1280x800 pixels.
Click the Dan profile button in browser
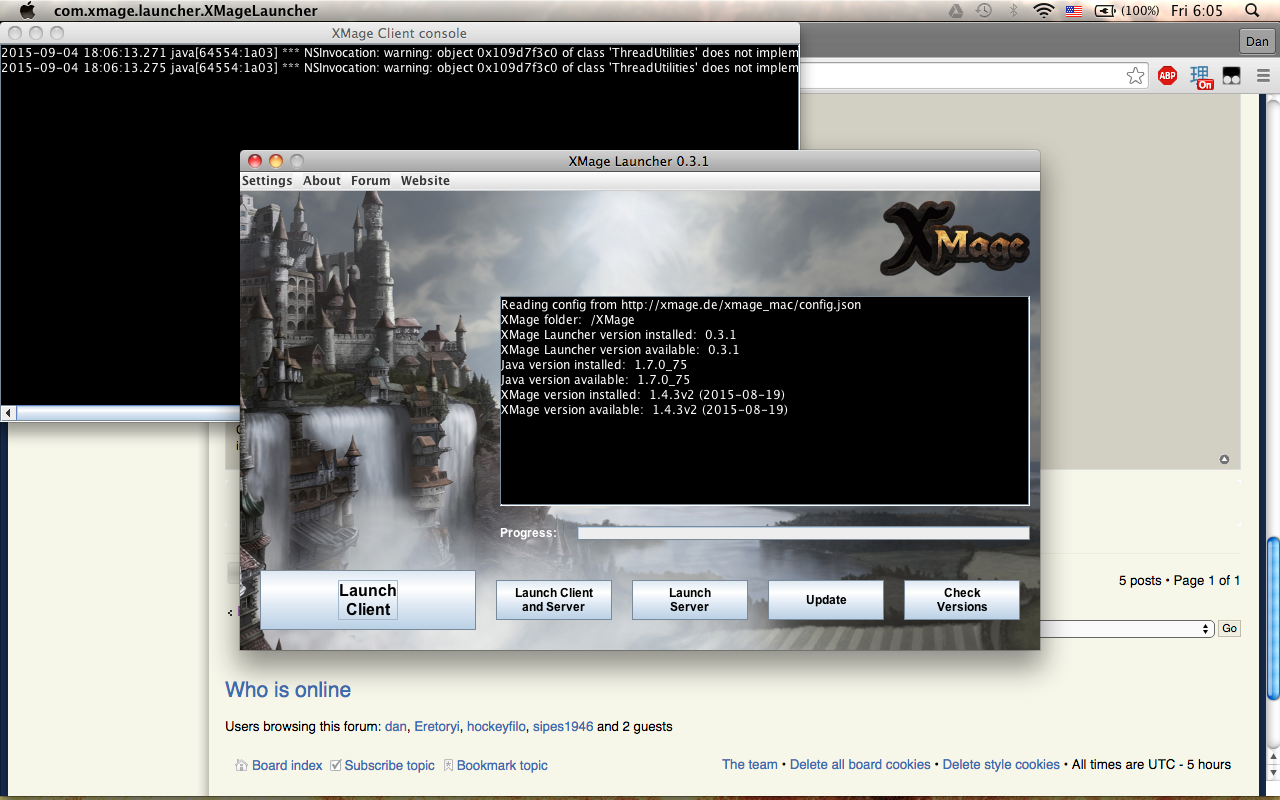pos(1257,41)
